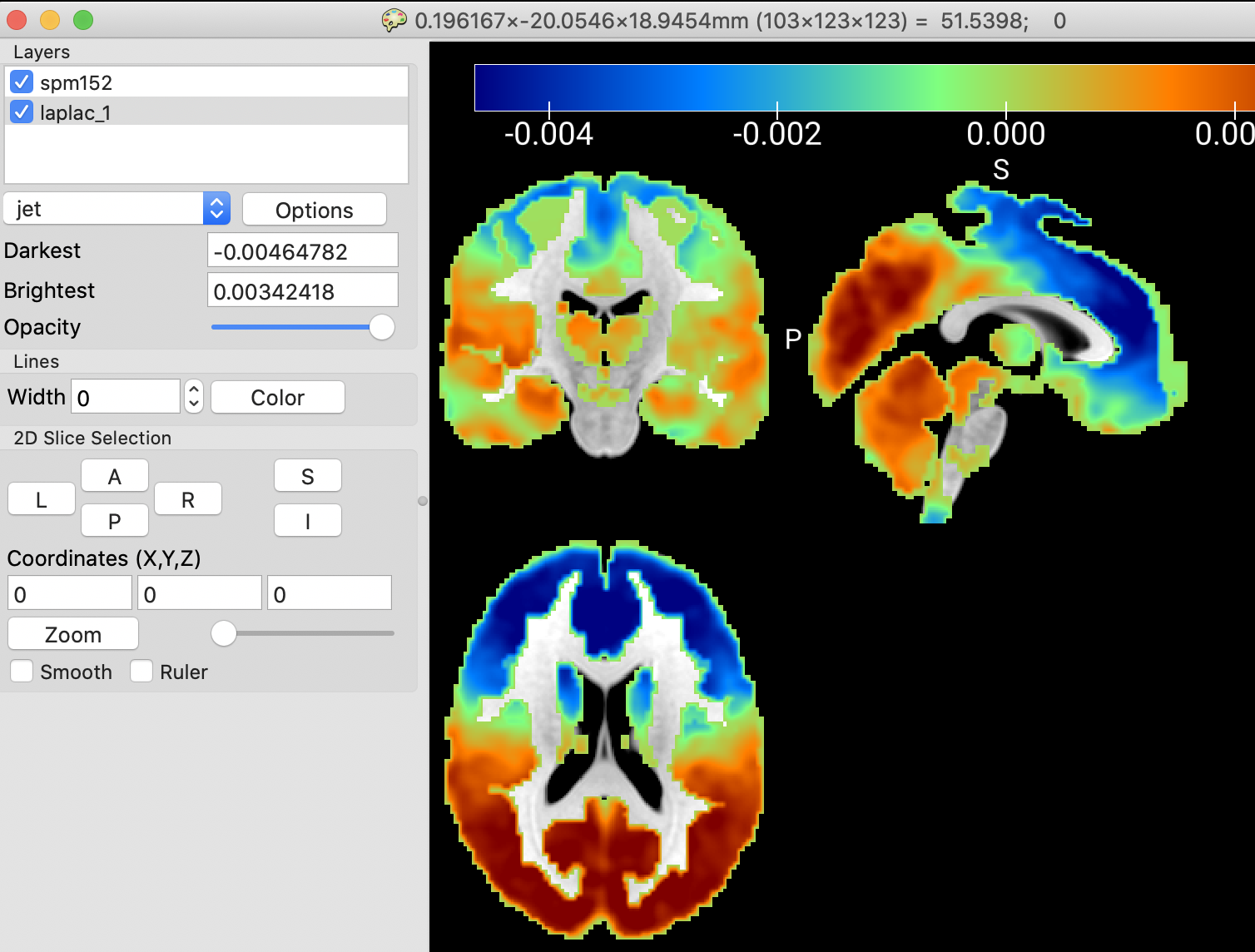Move slice Anterior with A button
This screenshot has height=952, width=1255.
115,476
